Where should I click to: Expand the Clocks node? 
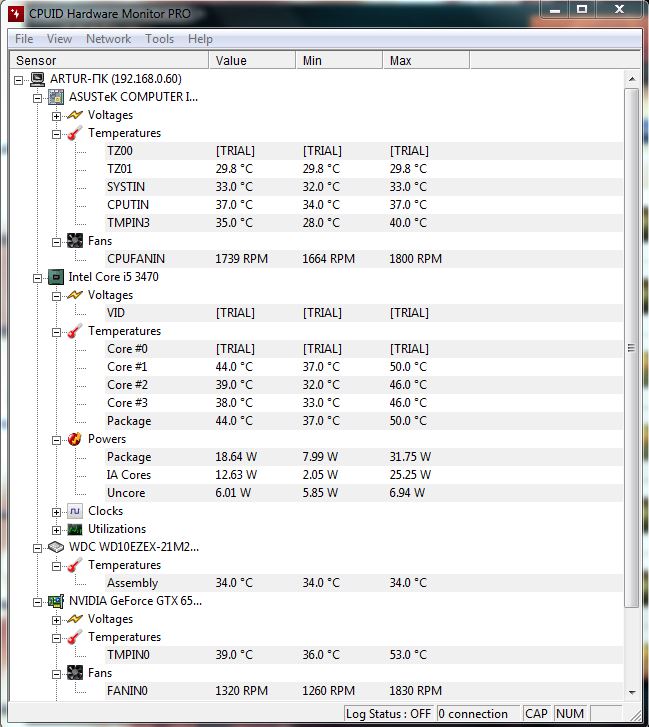pos(57,512)
